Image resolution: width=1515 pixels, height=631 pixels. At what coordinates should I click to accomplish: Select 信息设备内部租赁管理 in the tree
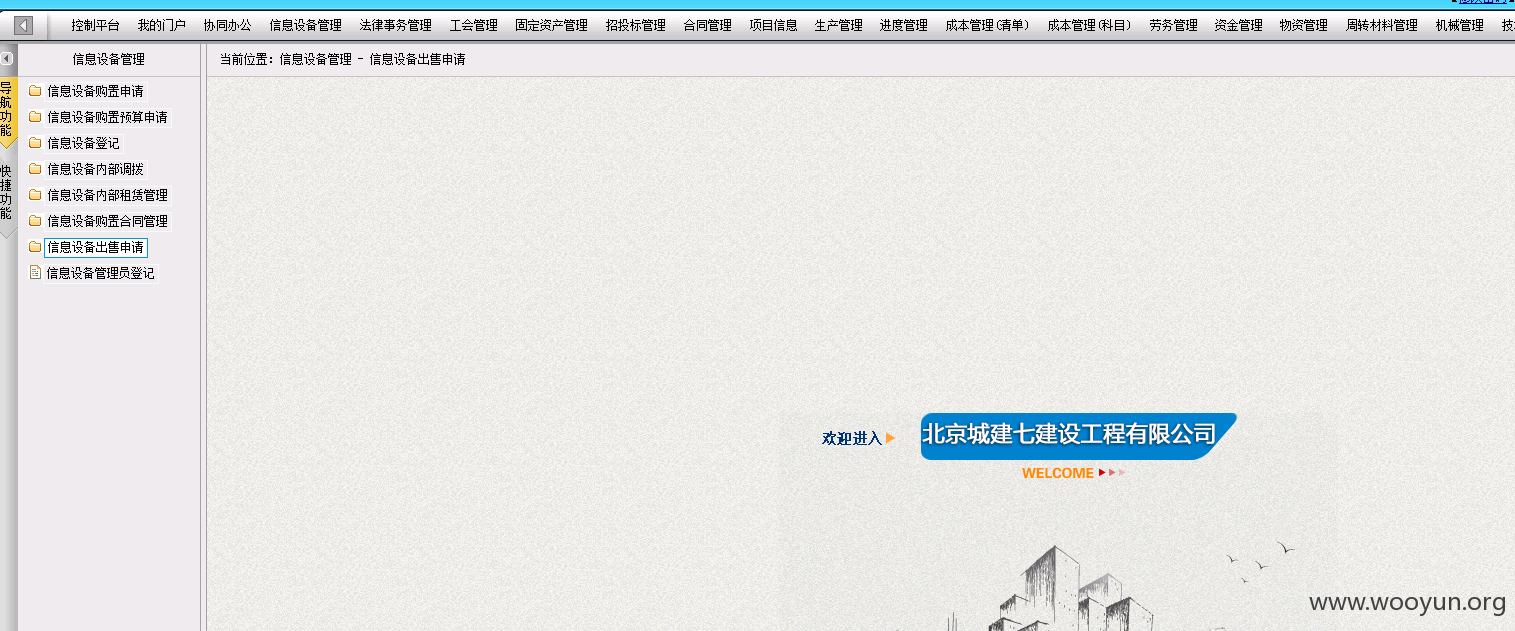[107, 195]
